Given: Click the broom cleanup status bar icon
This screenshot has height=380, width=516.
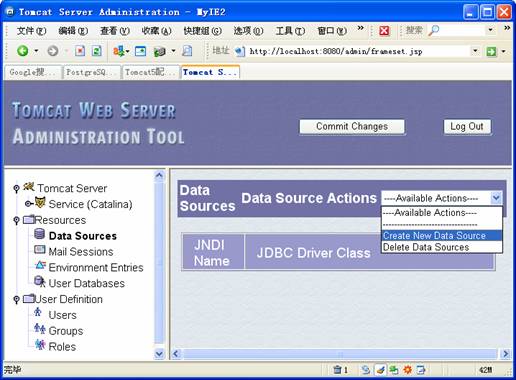Looking at the screenshot, I should tap(380, 369).
